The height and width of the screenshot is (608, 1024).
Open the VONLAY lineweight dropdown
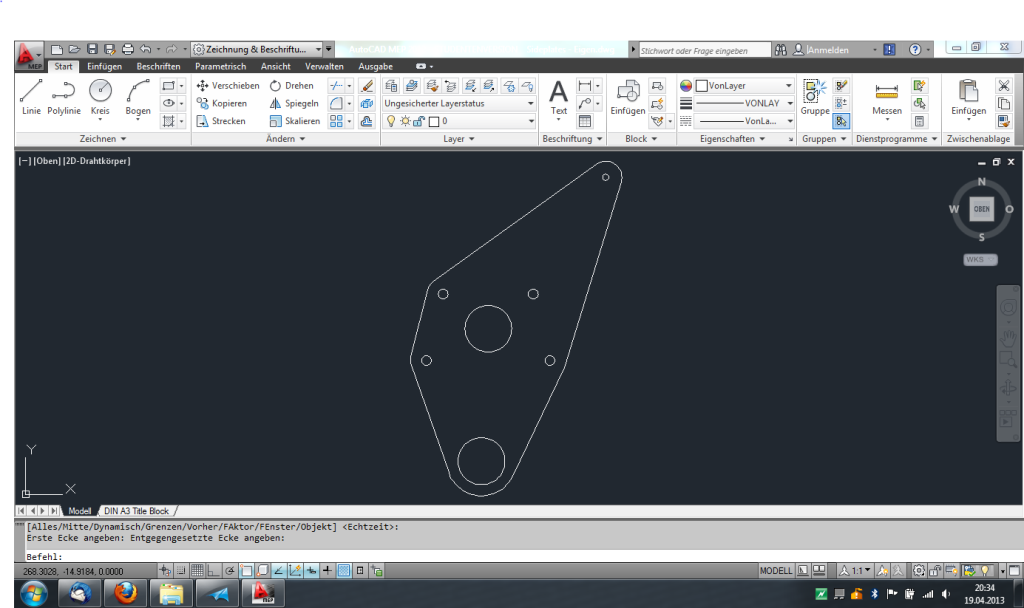tap(744, 103)
